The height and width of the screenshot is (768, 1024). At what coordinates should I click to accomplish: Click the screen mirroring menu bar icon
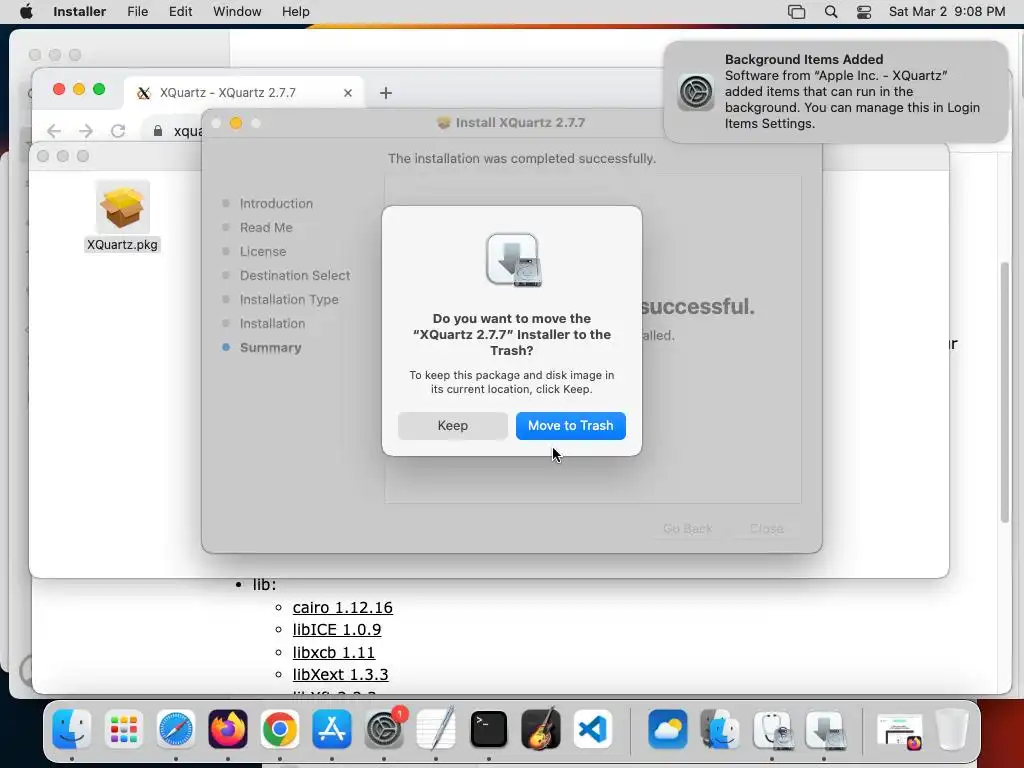[x=796, y=12]
